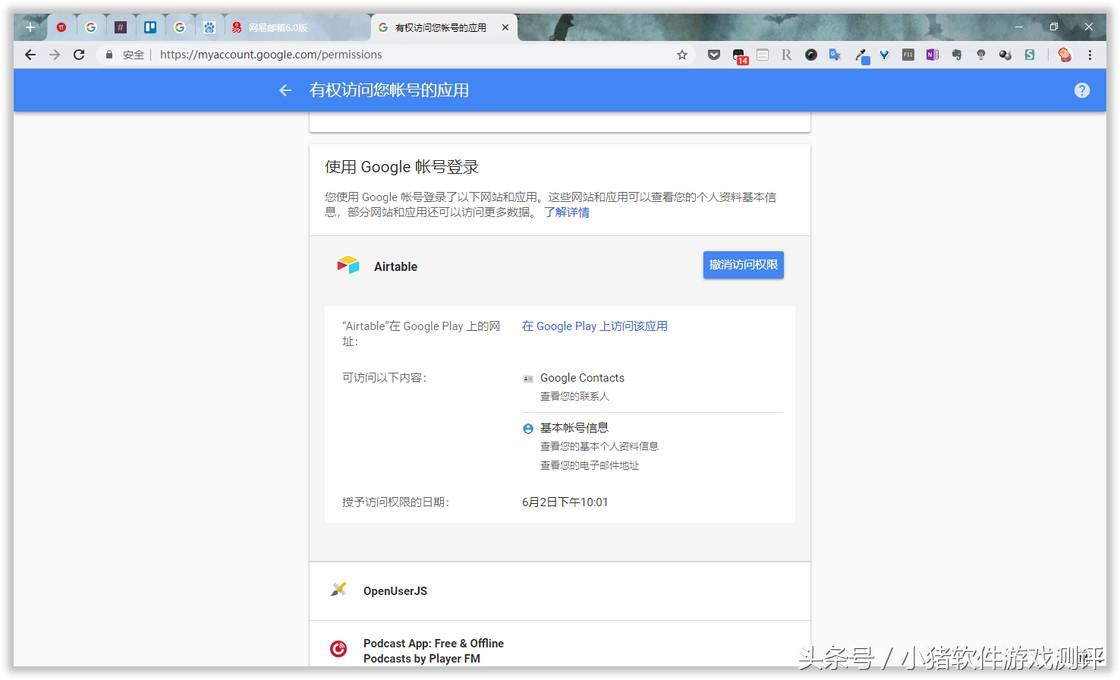Viewport: 1120px width, 680px height.
Task: Click the OpenUserJS app icon
Action: [x=338, y=590]
